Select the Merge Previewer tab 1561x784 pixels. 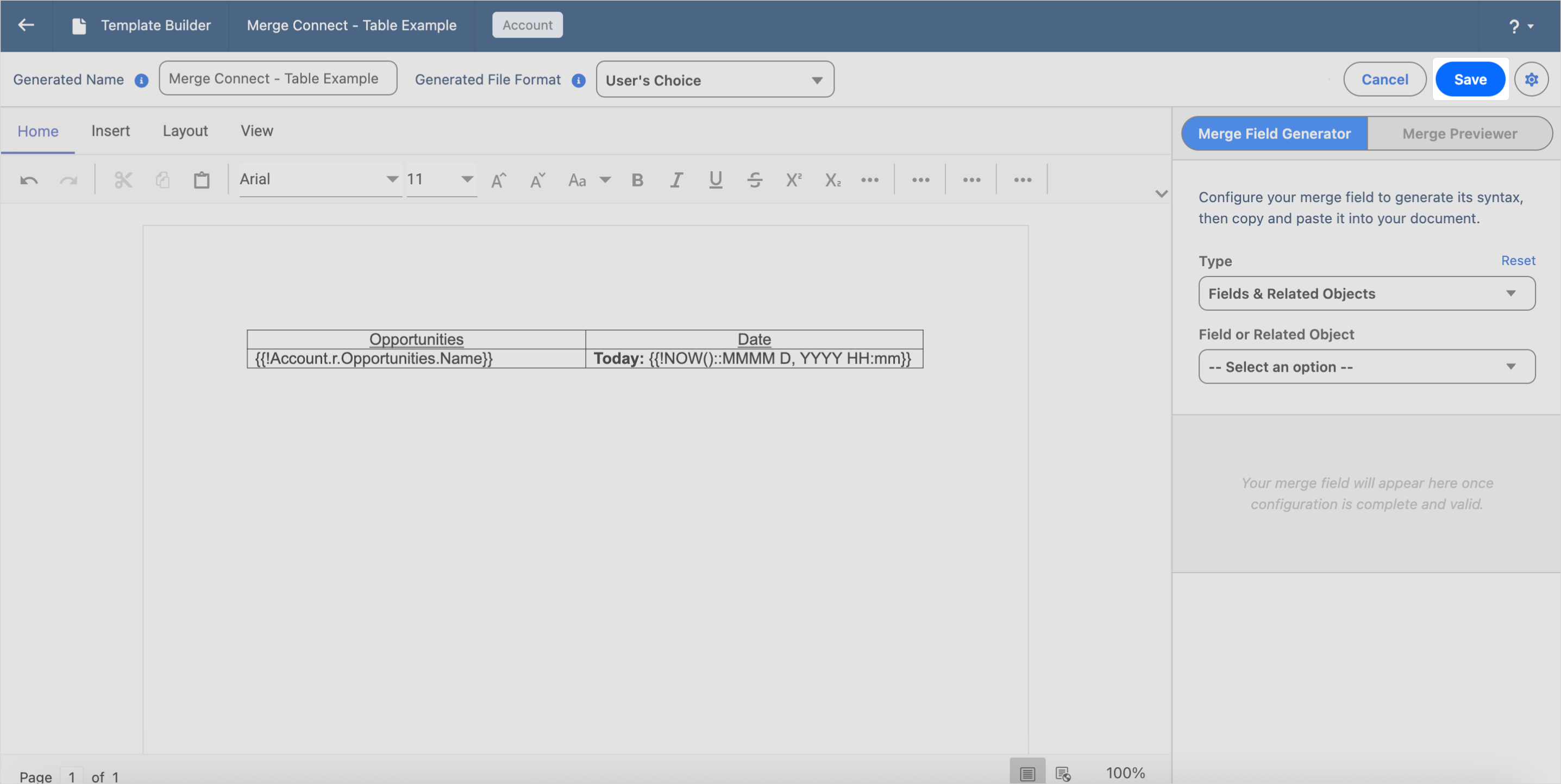point(1460,133)
